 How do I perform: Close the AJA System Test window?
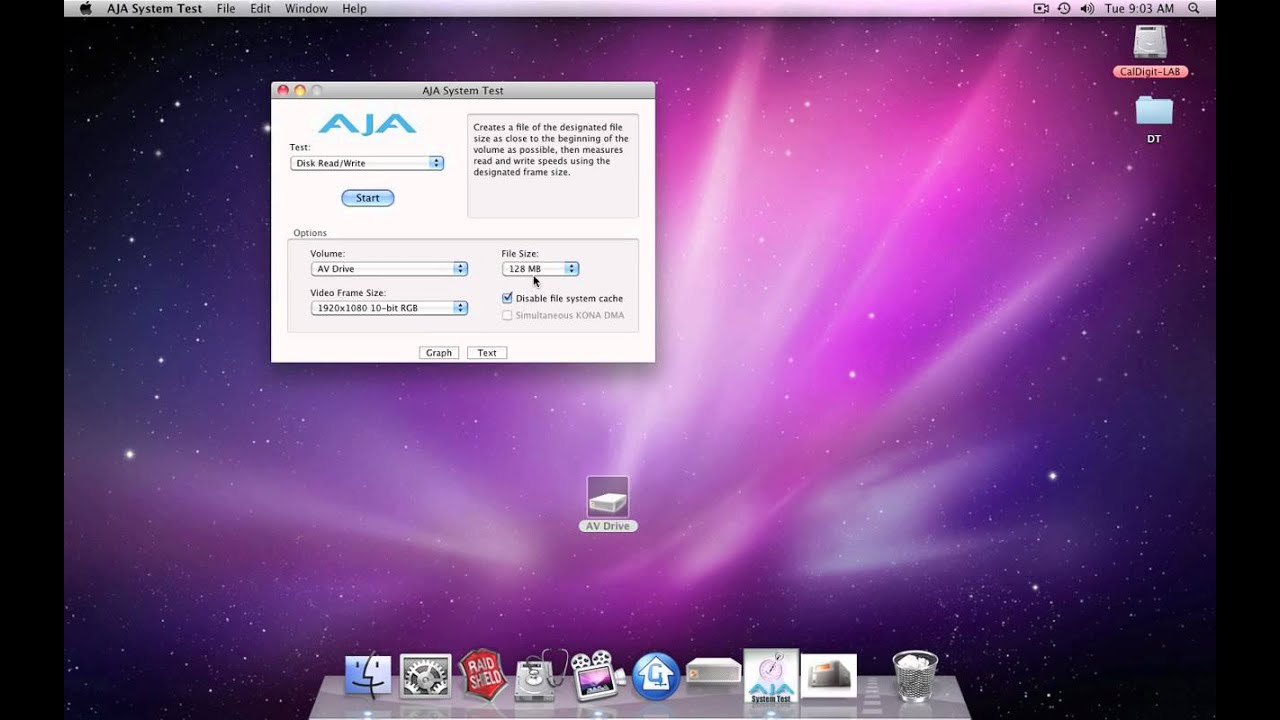tap(283, 90)
